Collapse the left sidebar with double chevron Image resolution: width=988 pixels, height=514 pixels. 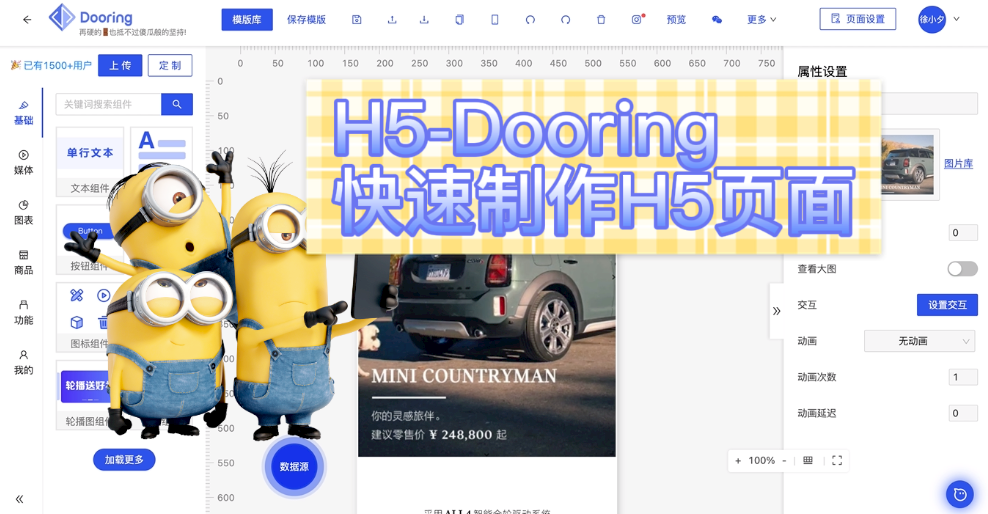click(x=20, y=499)
